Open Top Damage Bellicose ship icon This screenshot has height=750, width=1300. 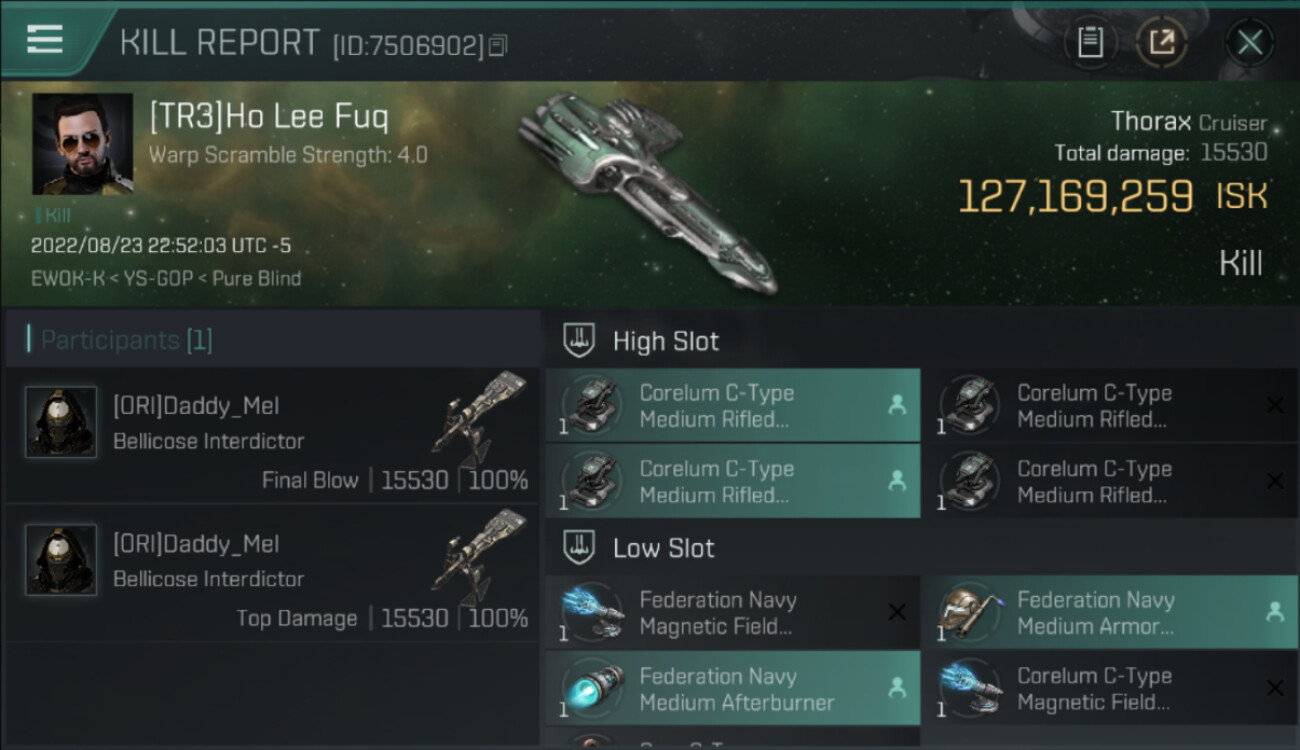click(x=479, y=556)
